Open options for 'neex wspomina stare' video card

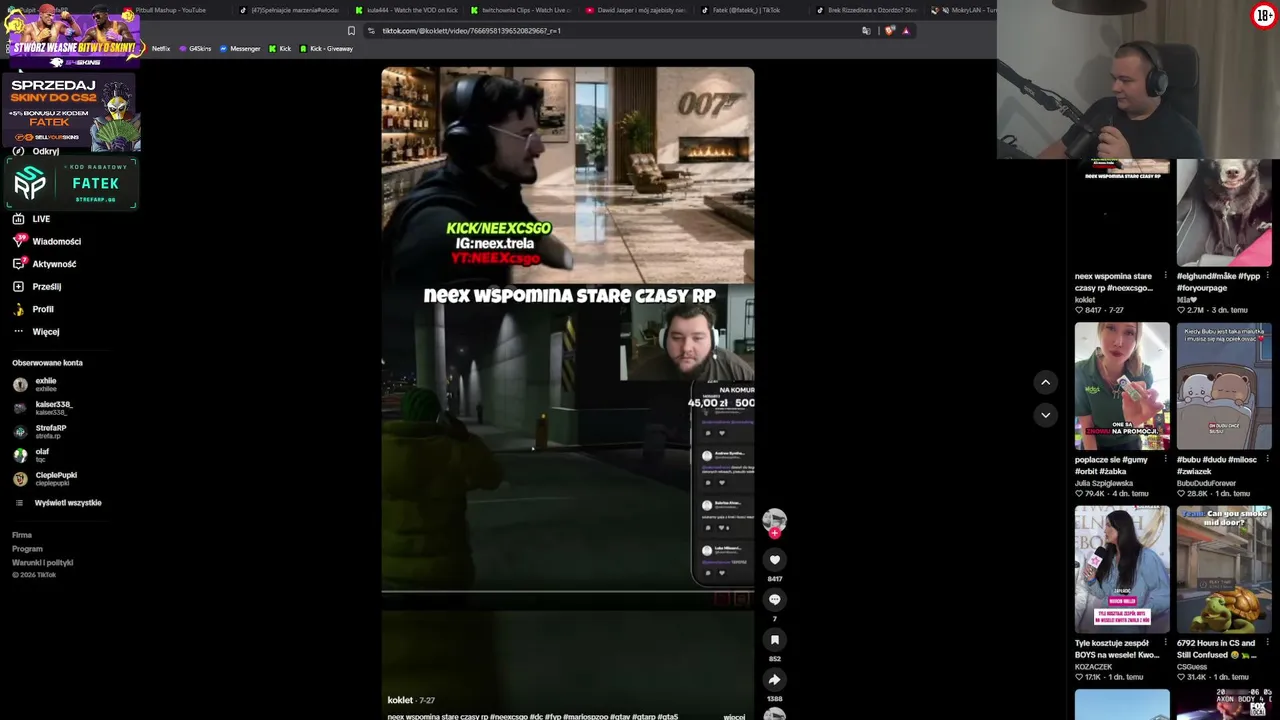(1165, 276)
